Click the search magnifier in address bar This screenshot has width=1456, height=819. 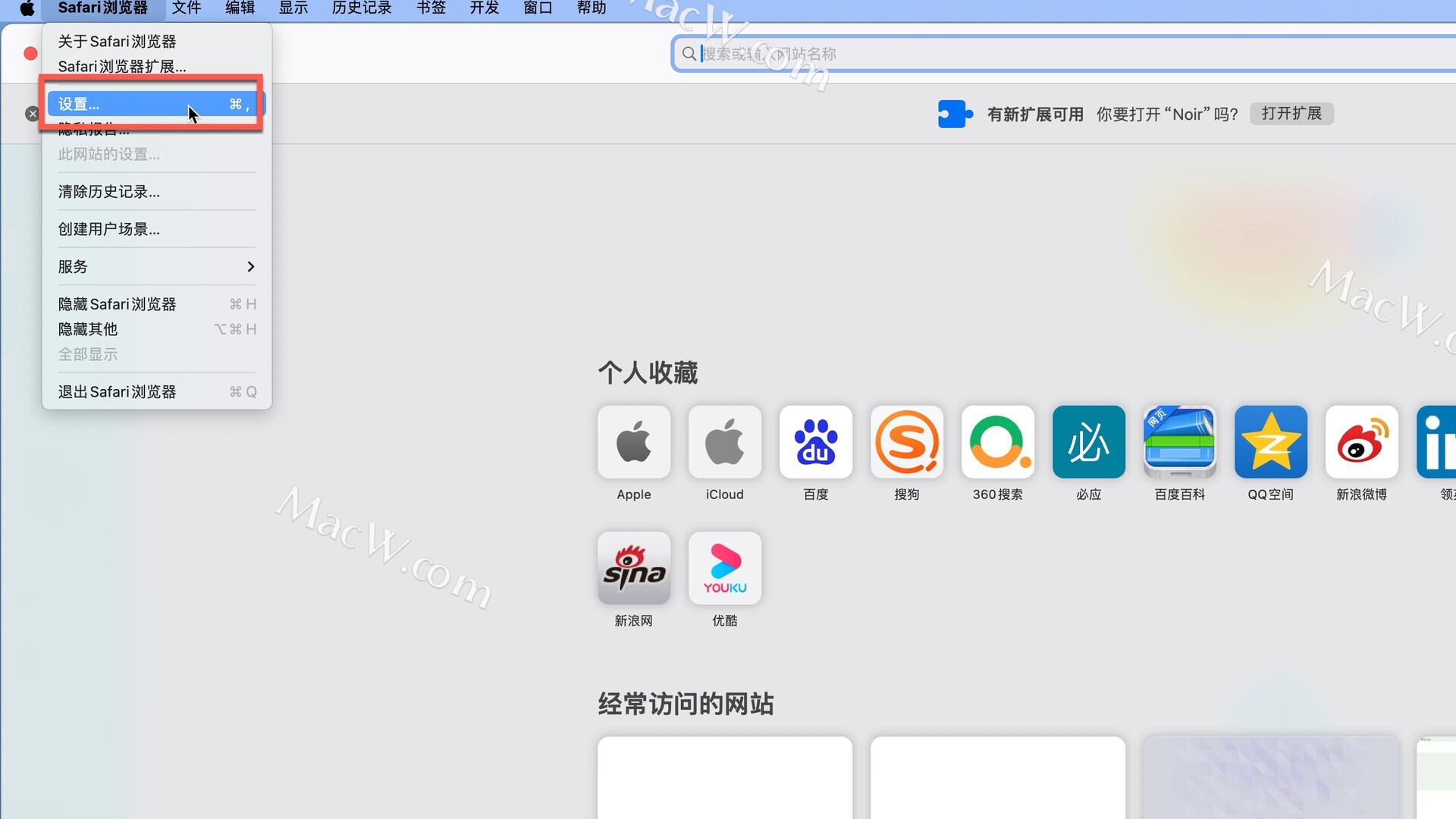click(x=689, y=54)
